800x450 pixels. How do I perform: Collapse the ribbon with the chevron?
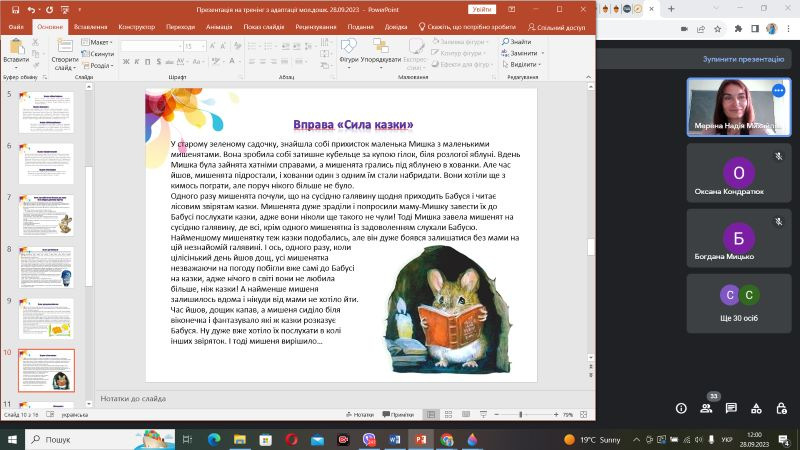coord(588,77)
